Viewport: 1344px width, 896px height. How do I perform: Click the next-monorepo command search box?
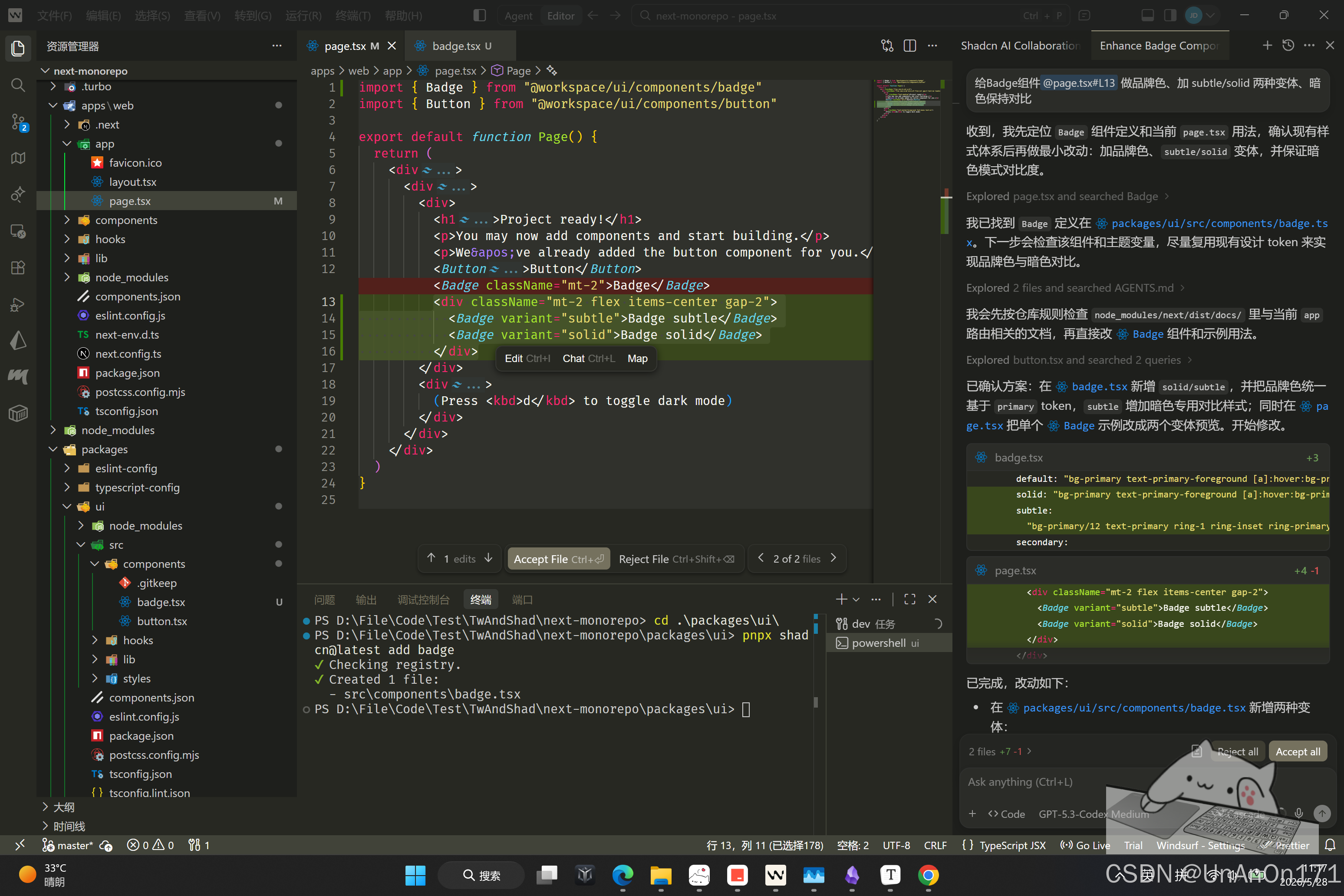point(850,16)
